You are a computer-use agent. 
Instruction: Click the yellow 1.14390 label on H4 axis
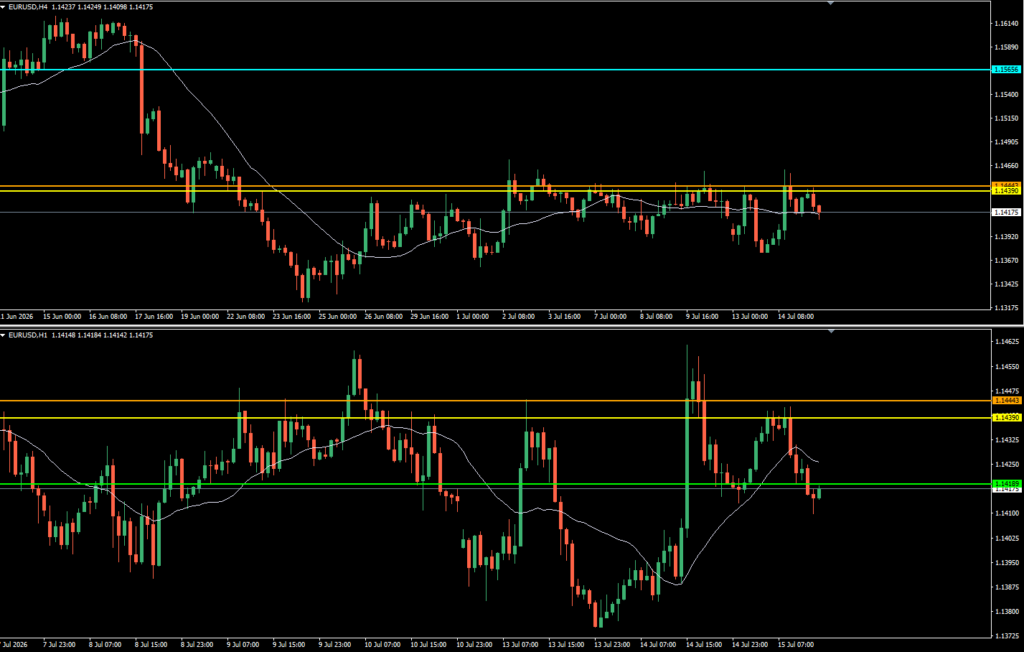point(1005,191)
